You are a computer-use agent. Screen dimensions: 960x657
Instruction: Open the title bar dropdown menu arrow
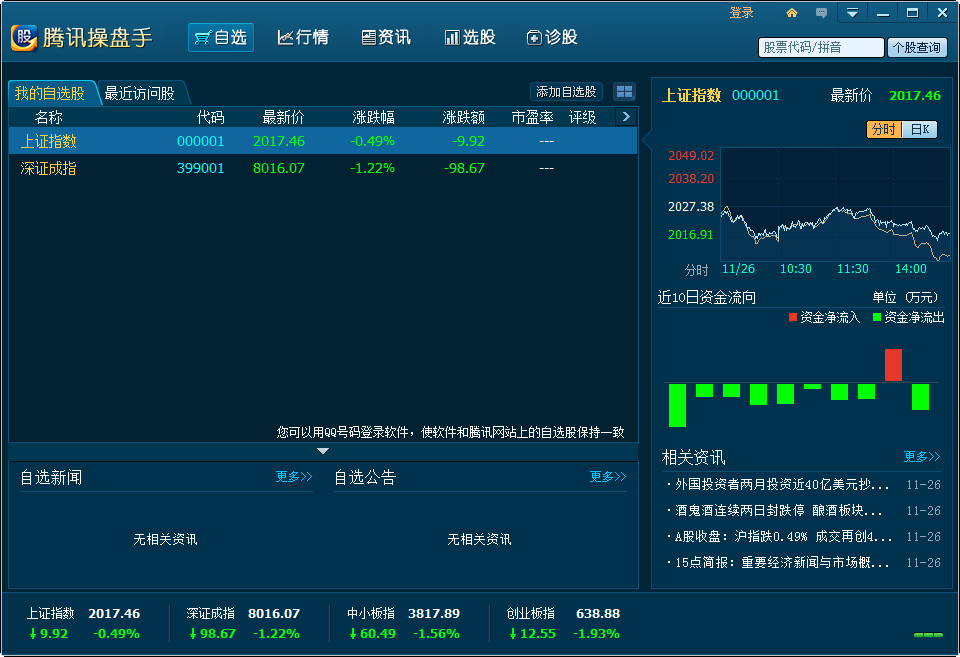852,13
